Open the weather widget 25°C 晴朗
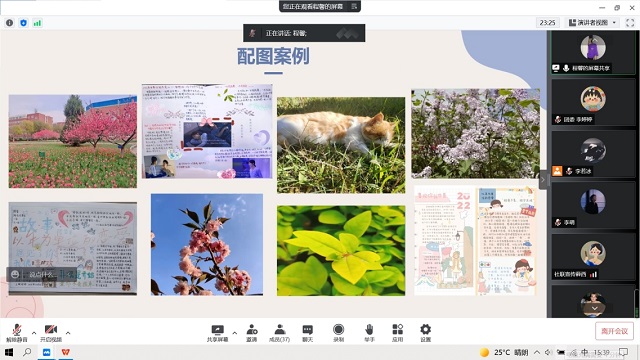This screenshot has width=640, height=360. pos(504,352)
